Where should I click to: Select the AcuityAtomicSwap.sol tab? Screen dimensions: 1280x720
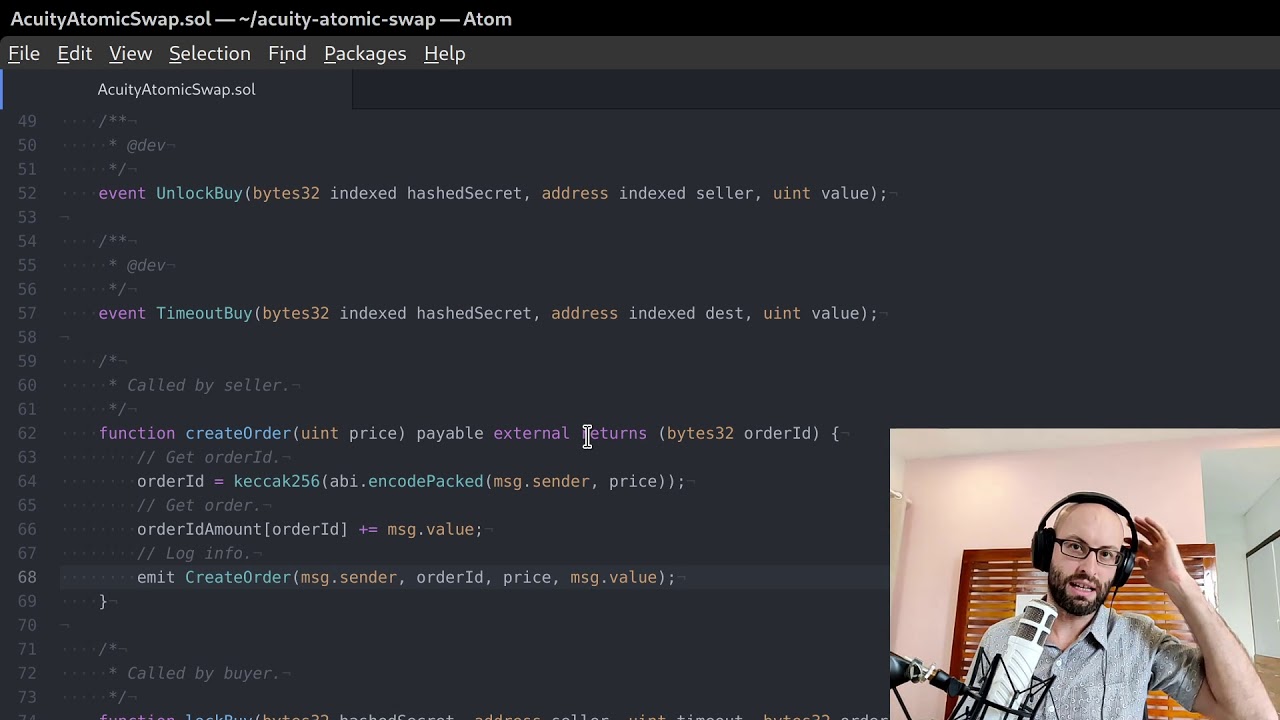[177, 89]
